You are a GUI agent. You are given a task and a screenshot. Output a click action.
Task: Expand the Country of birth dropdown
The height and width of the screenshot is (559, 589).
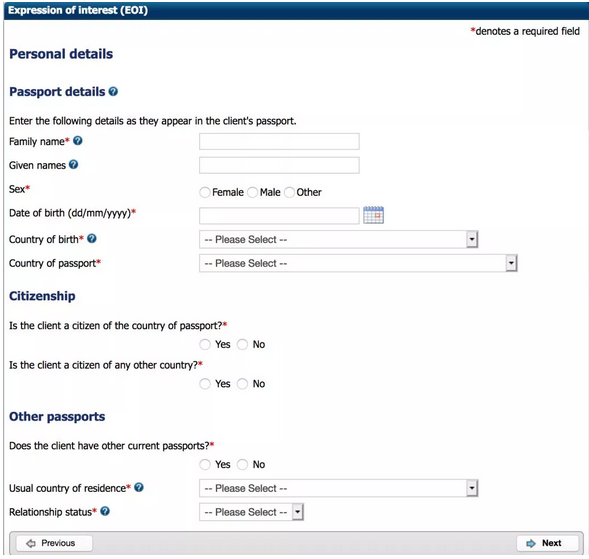click(338, 240)
